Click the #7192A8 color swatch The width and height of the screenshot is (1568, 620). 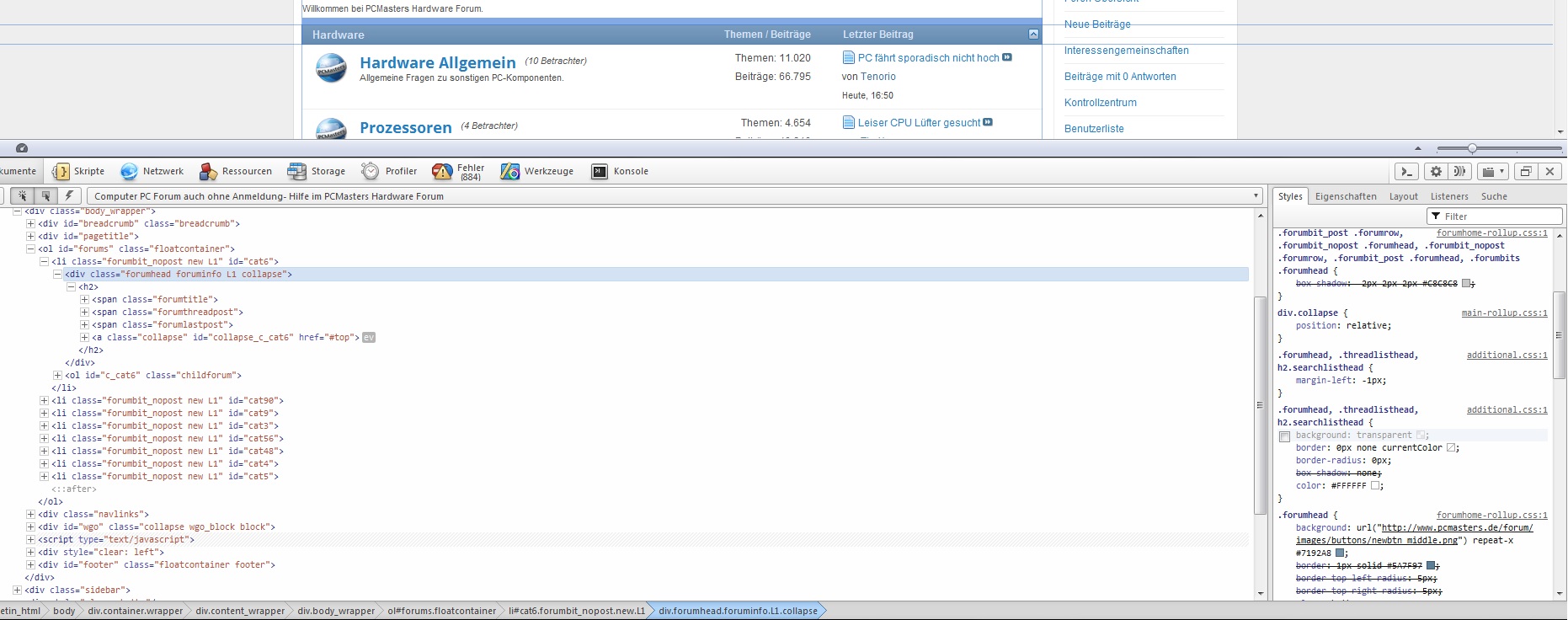[1341, 553]
